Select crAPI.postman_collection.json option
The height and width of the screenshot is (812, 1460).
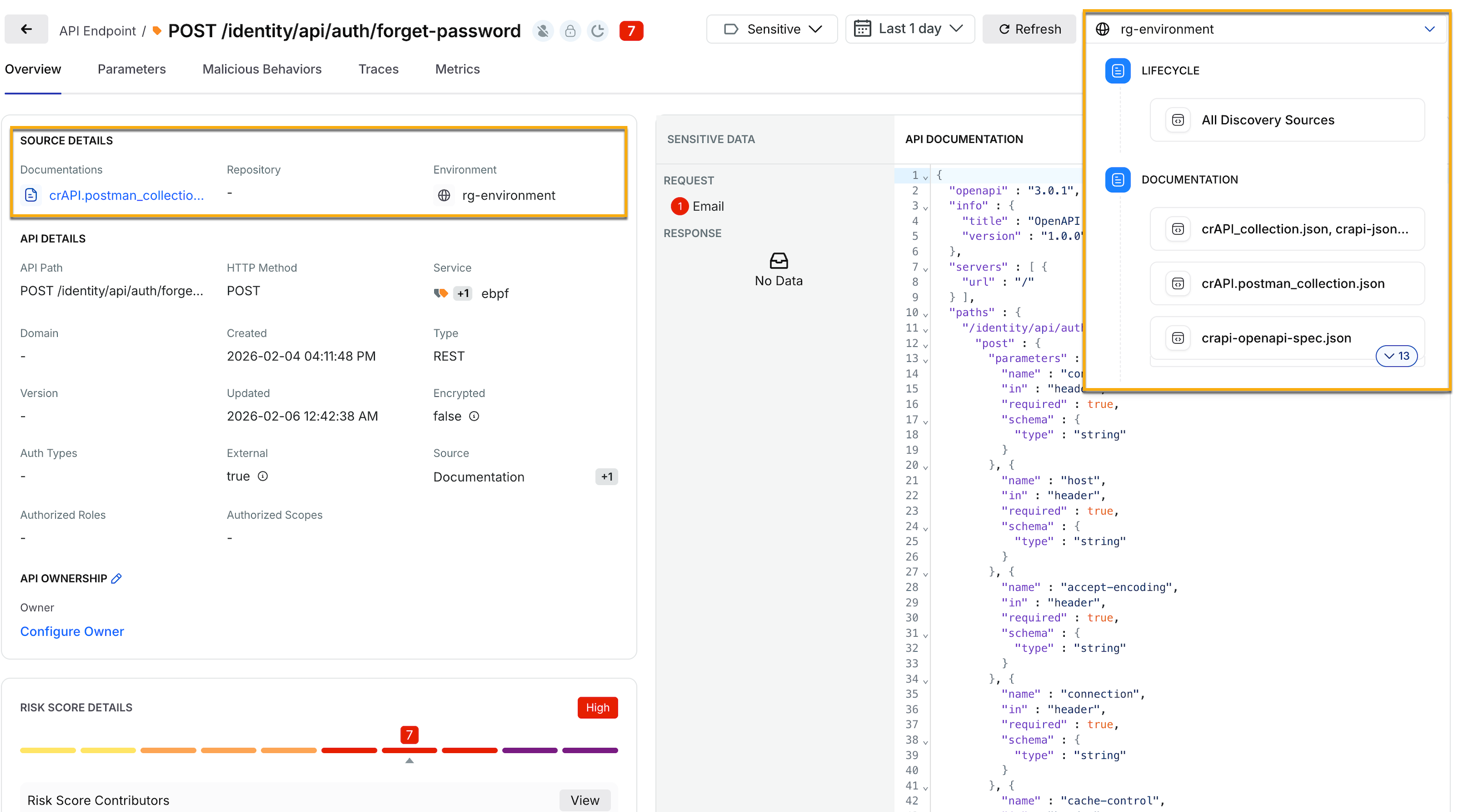(x=1287, y=283)
